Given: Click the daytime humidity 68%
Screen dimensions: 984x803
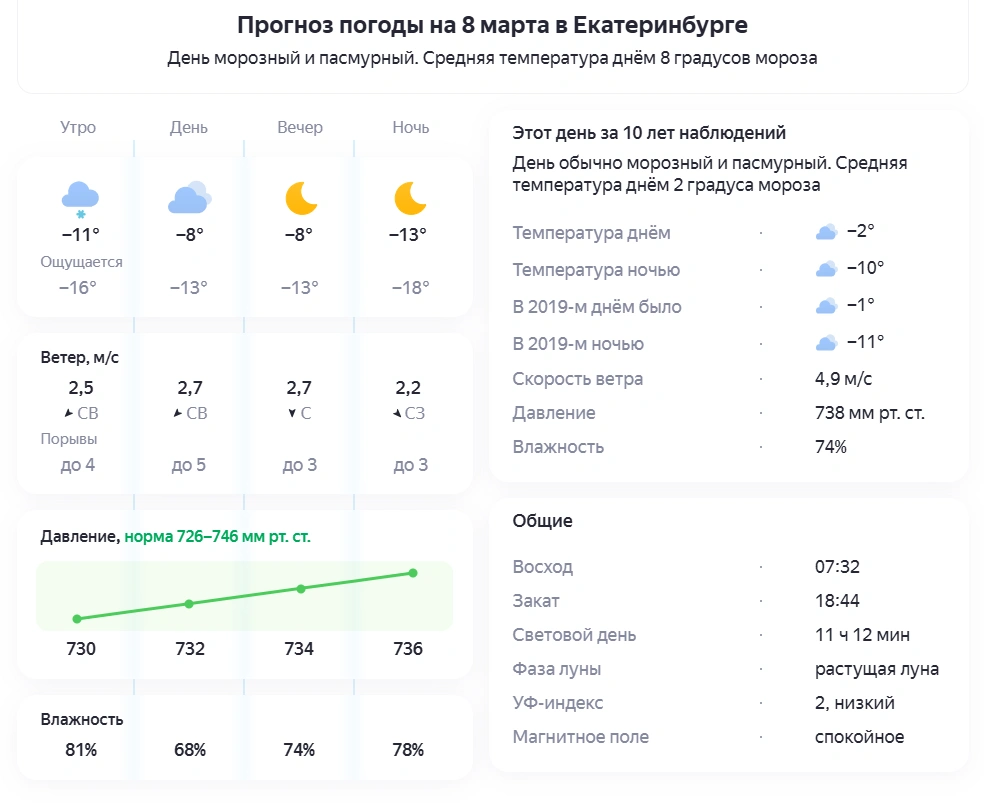Looking at the screenshot, I should pyautogui.click(x=190, y=750).
